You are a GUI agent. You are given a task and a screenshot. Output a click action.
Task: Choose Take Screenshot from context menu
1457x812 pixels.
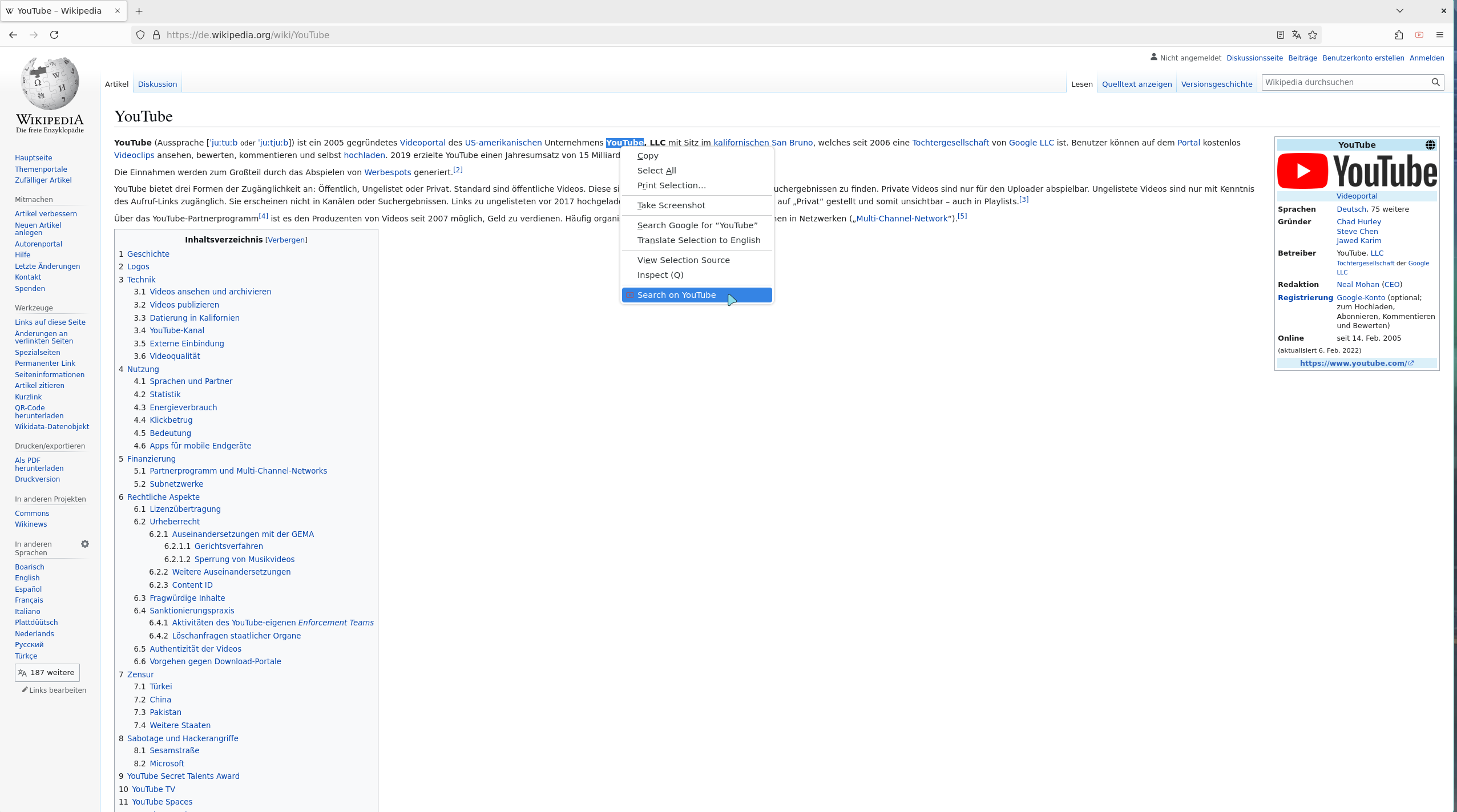click(x=697, y=205)
